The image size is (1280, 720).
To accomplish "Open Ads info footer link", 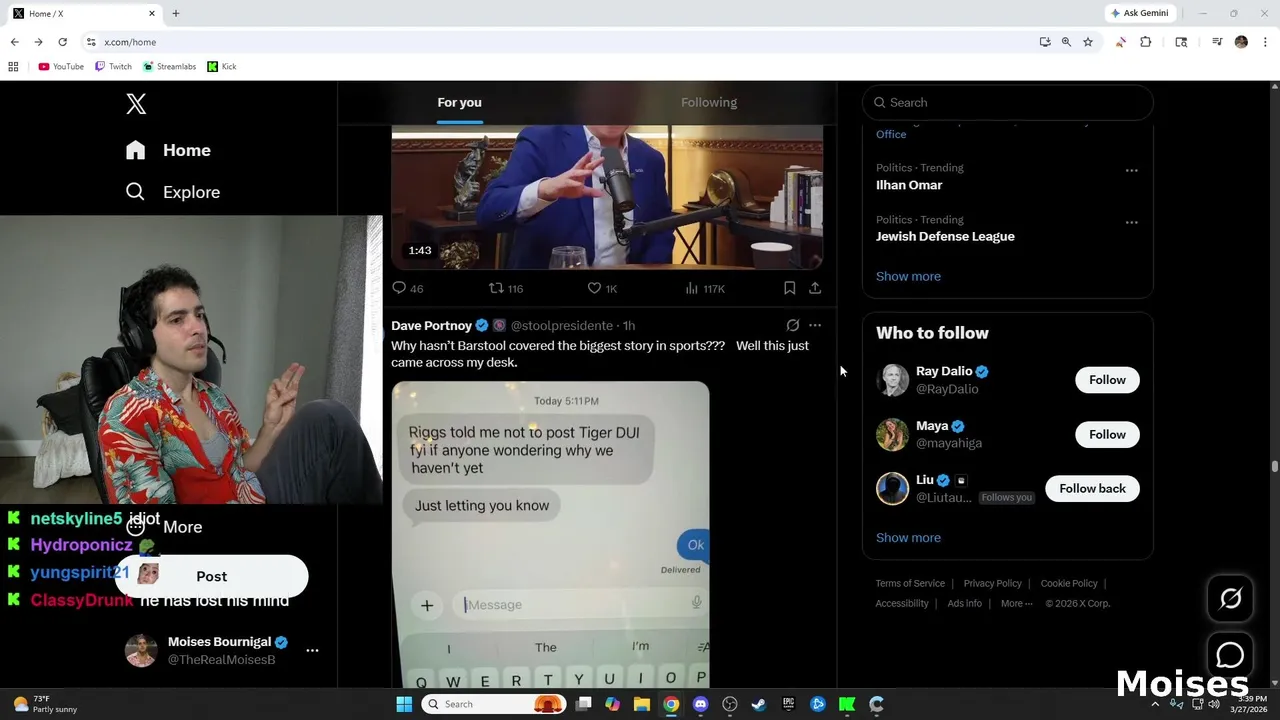I will 964,603.
